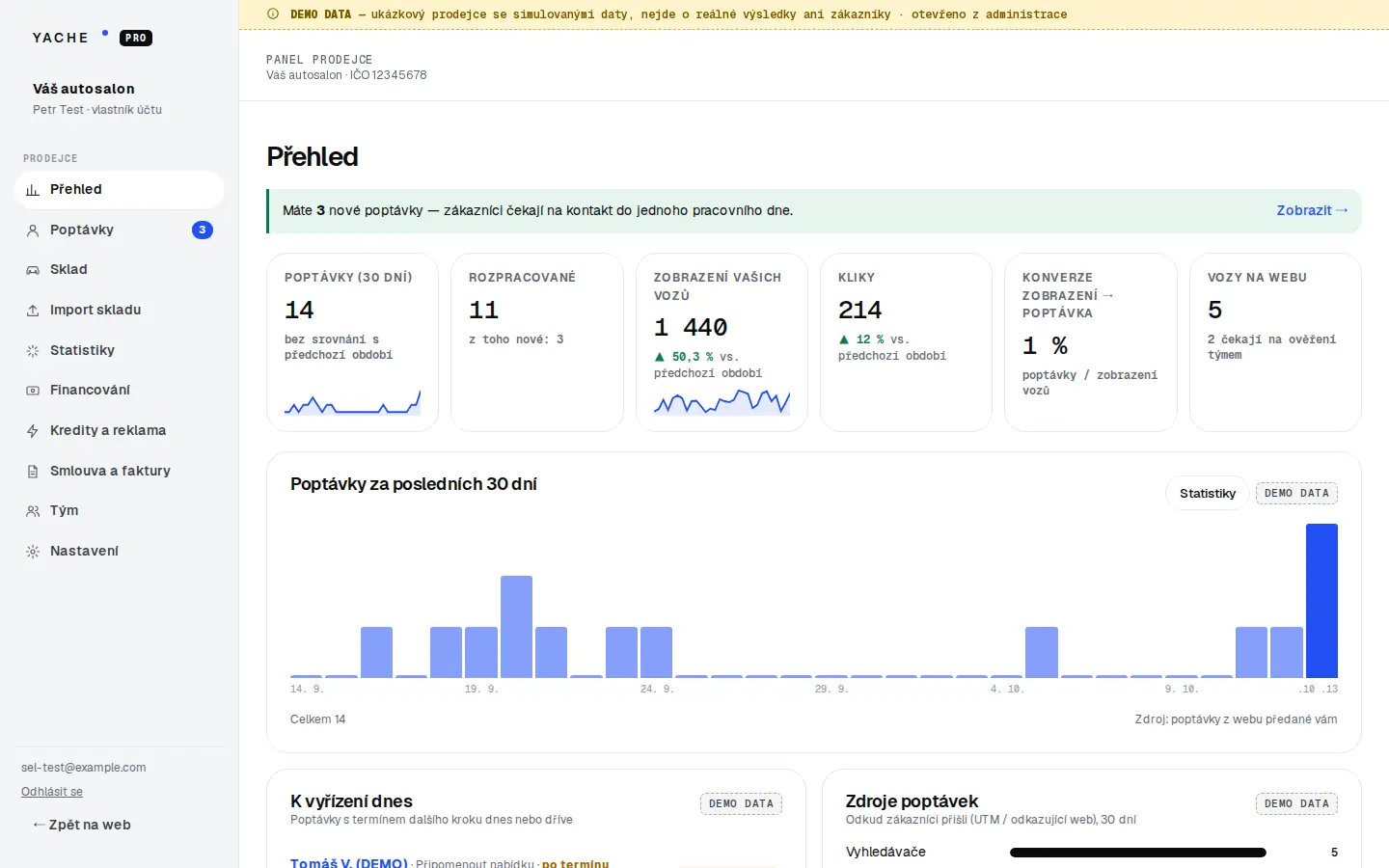This screenshot has height=868, width=1389.
Task: Open the Tomáš V. (DEMO) task link
Action: [x=349, y=862]
